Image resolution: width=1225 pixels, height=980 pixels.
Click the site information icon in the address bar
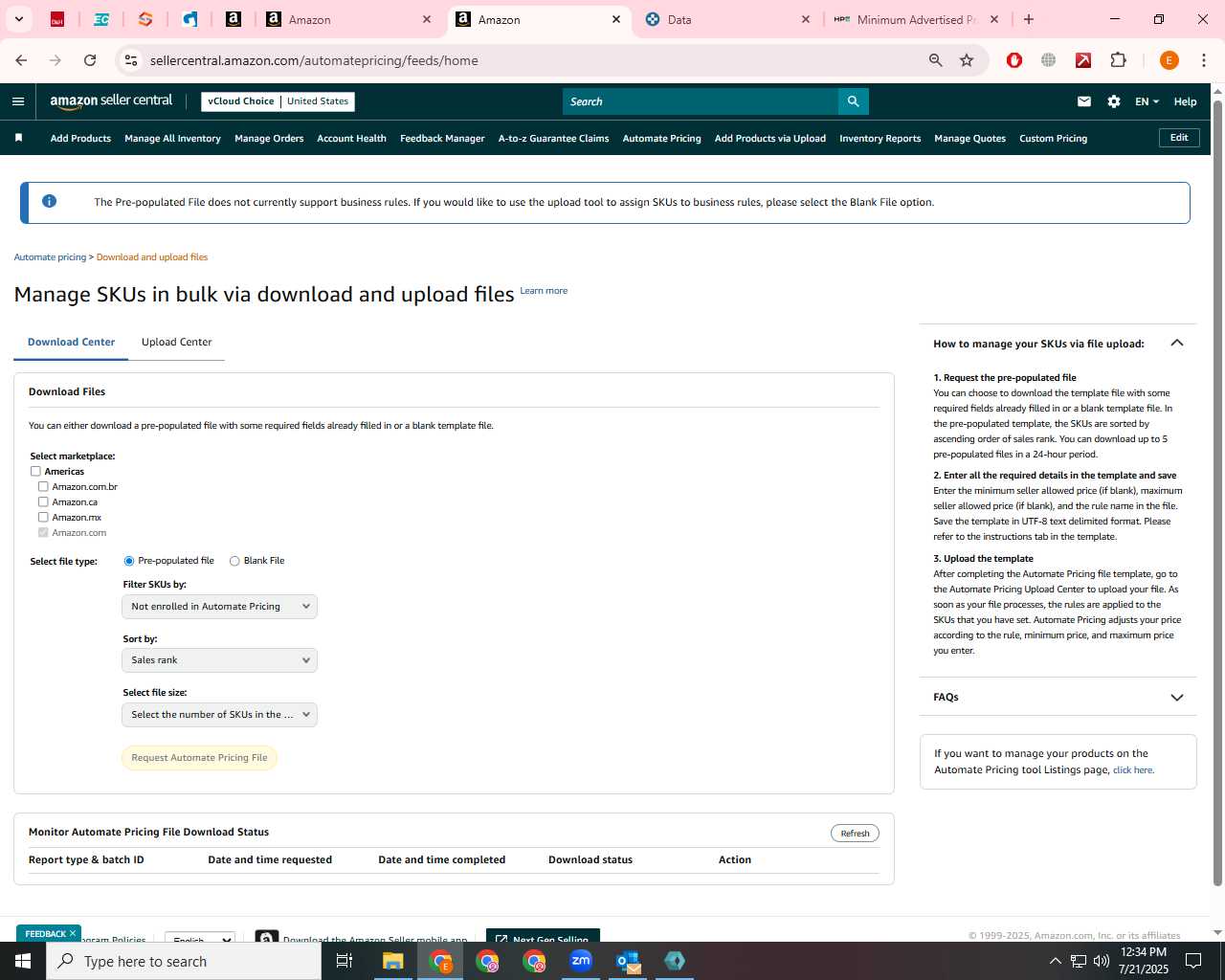pos(131,60)
